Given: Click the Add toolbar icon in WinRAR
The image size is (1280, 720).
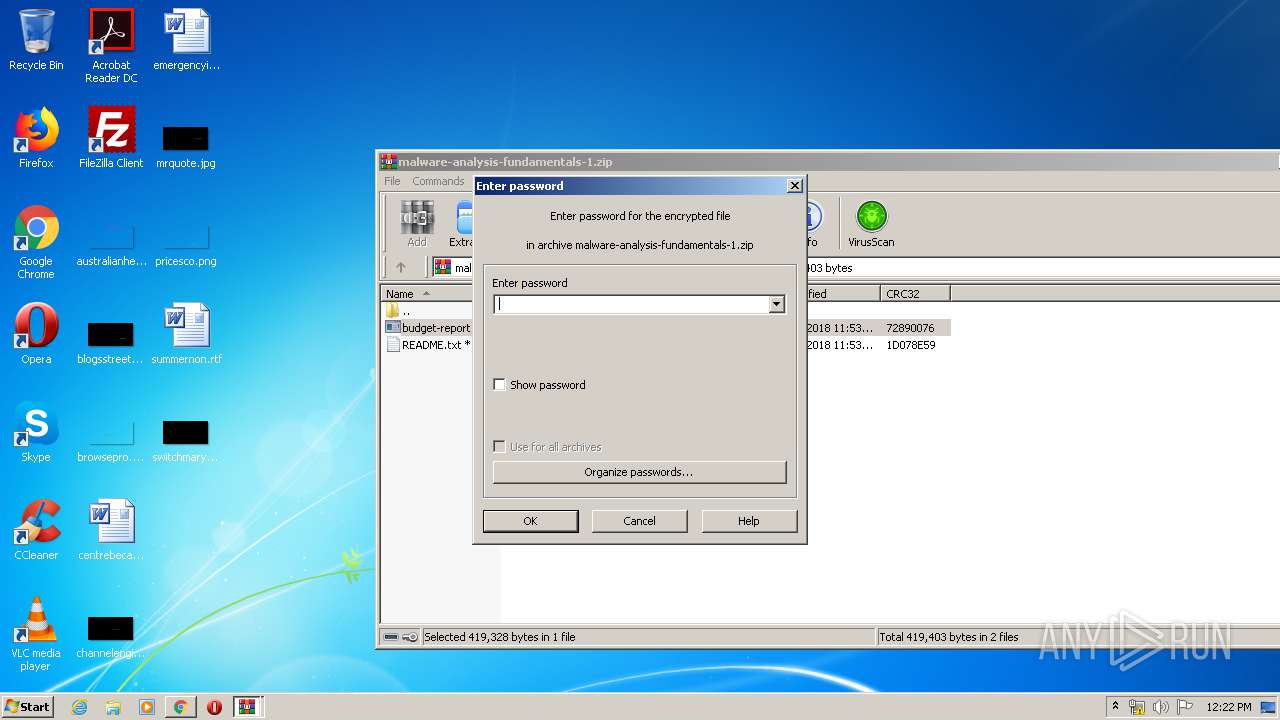Looking at the screenshot, I should [x=417, y=224].
